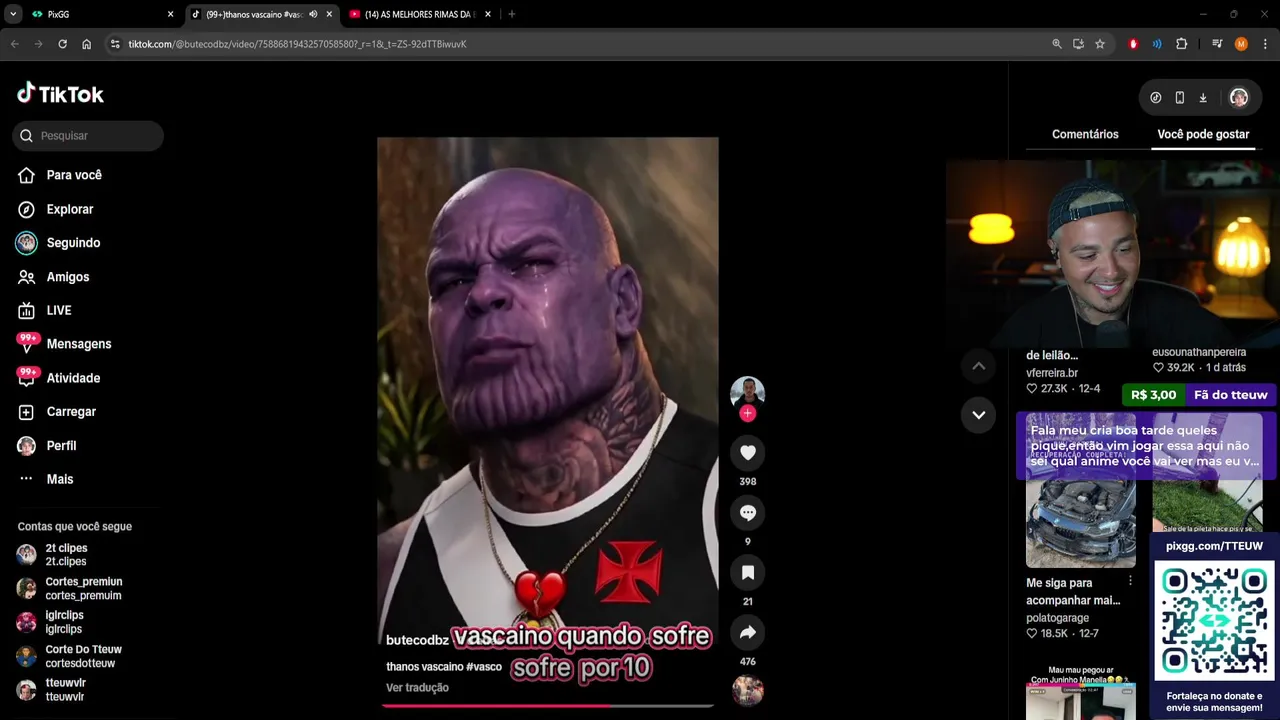Click the download desktop app icon
Image resolution: width=1280 pixels, height=720 pixels.
click(x=1203, y=98)
